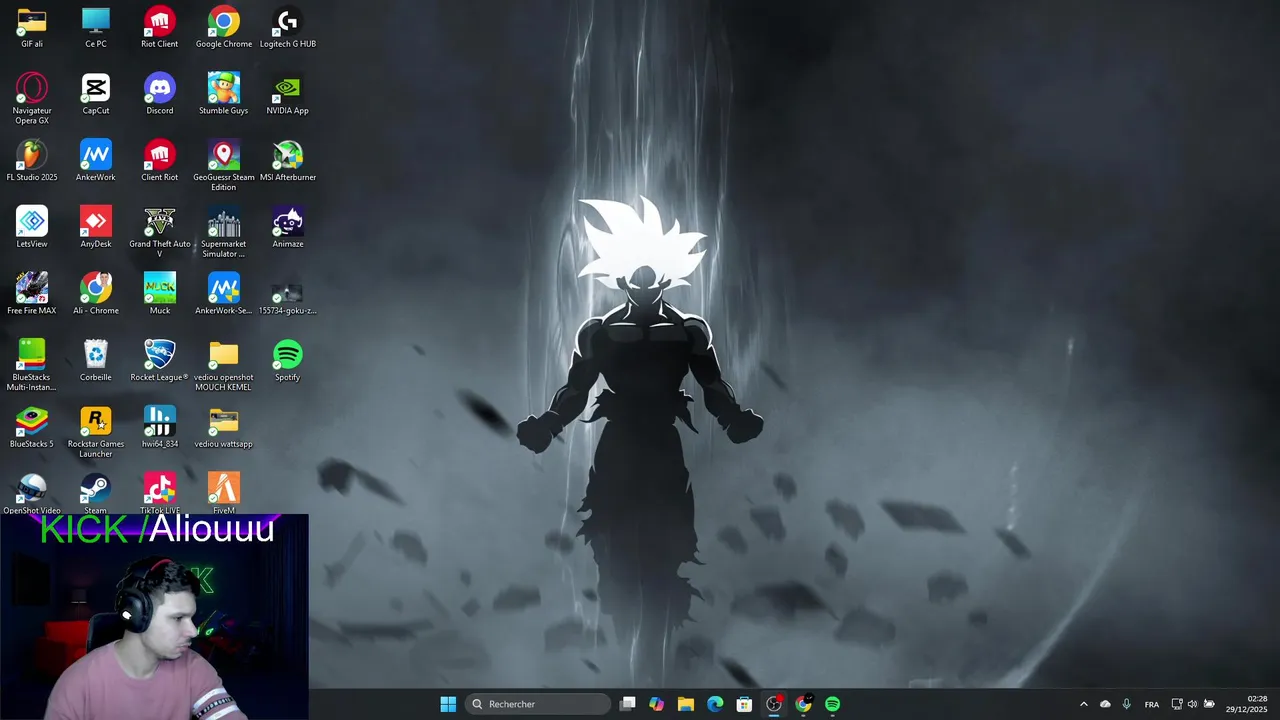Image resolution: width=1280 pixels, height=720 pixels.
Task: Open the Windows Start menu
Action: tap(448, 704)
